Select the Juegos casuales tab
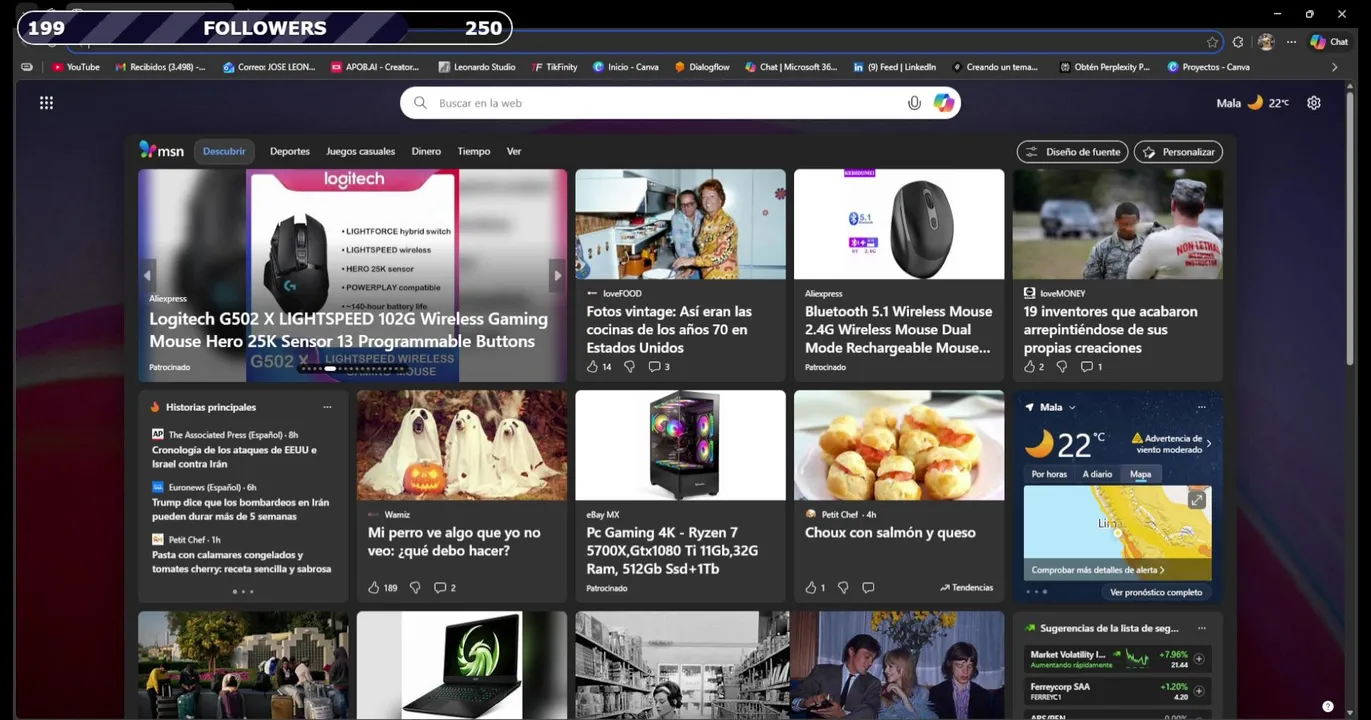 [360, 151]
